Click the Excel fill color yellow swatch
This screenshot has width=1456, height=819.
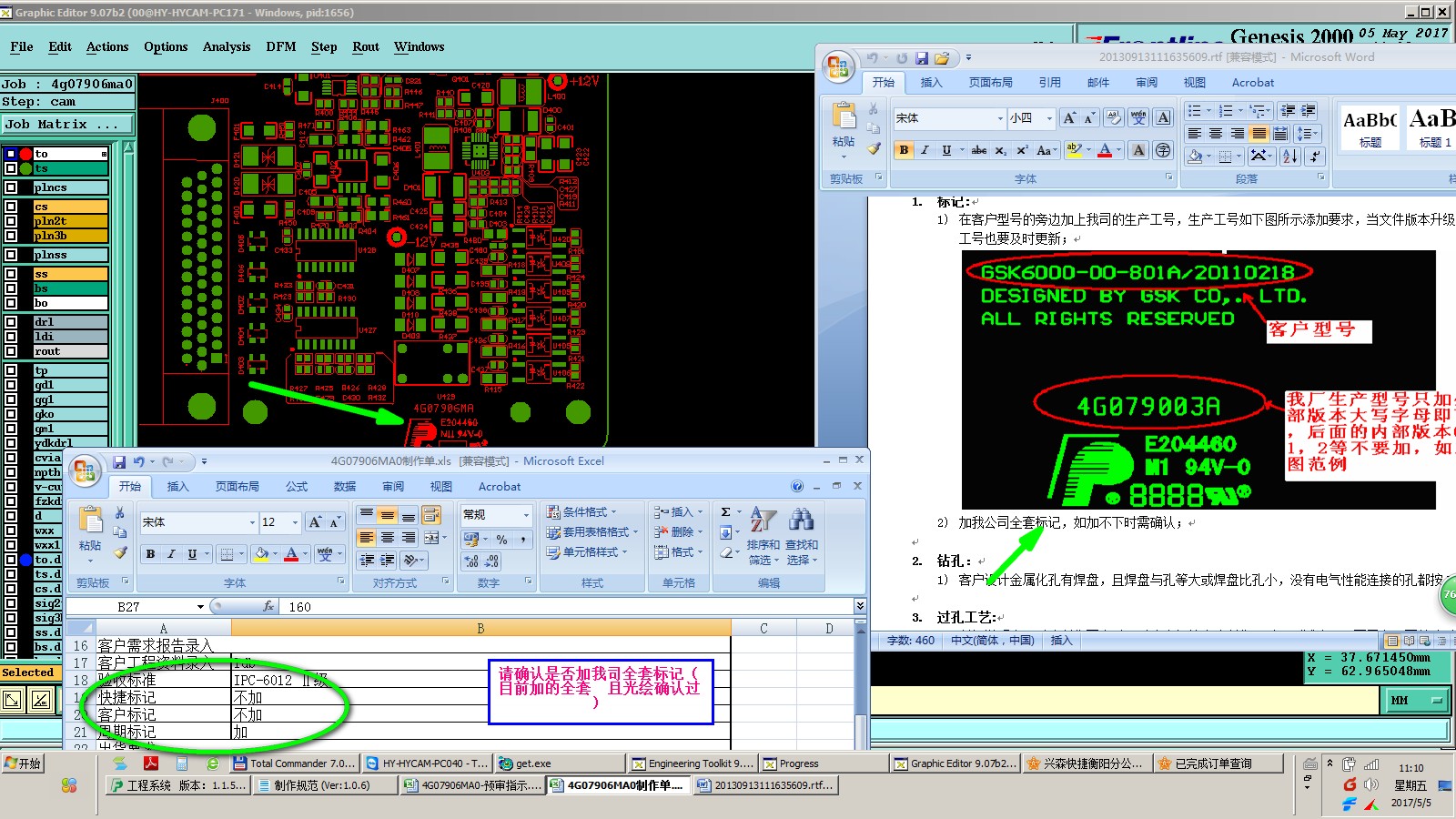(262, 553)
